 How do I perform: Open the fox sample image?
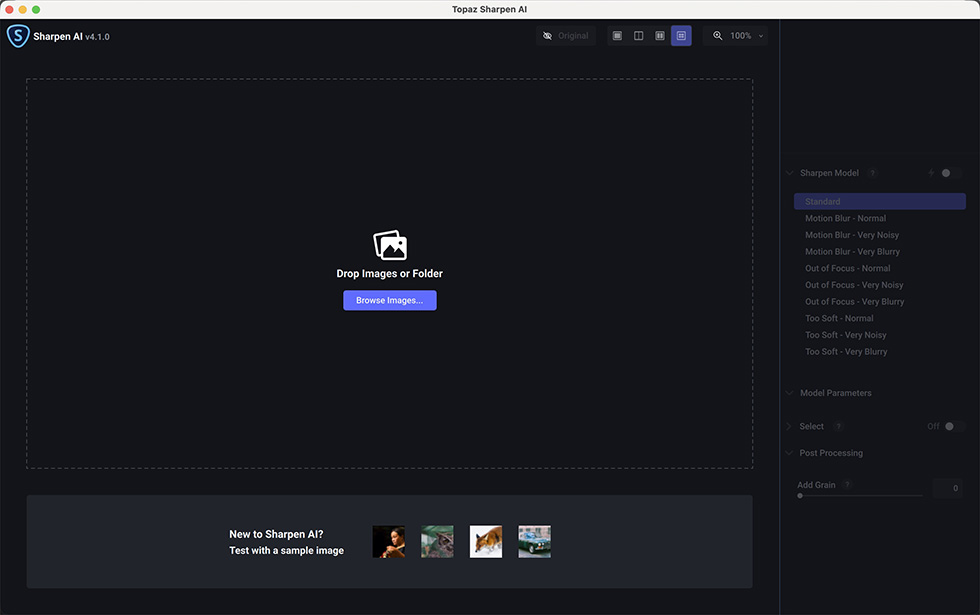(x=486, y=541)
